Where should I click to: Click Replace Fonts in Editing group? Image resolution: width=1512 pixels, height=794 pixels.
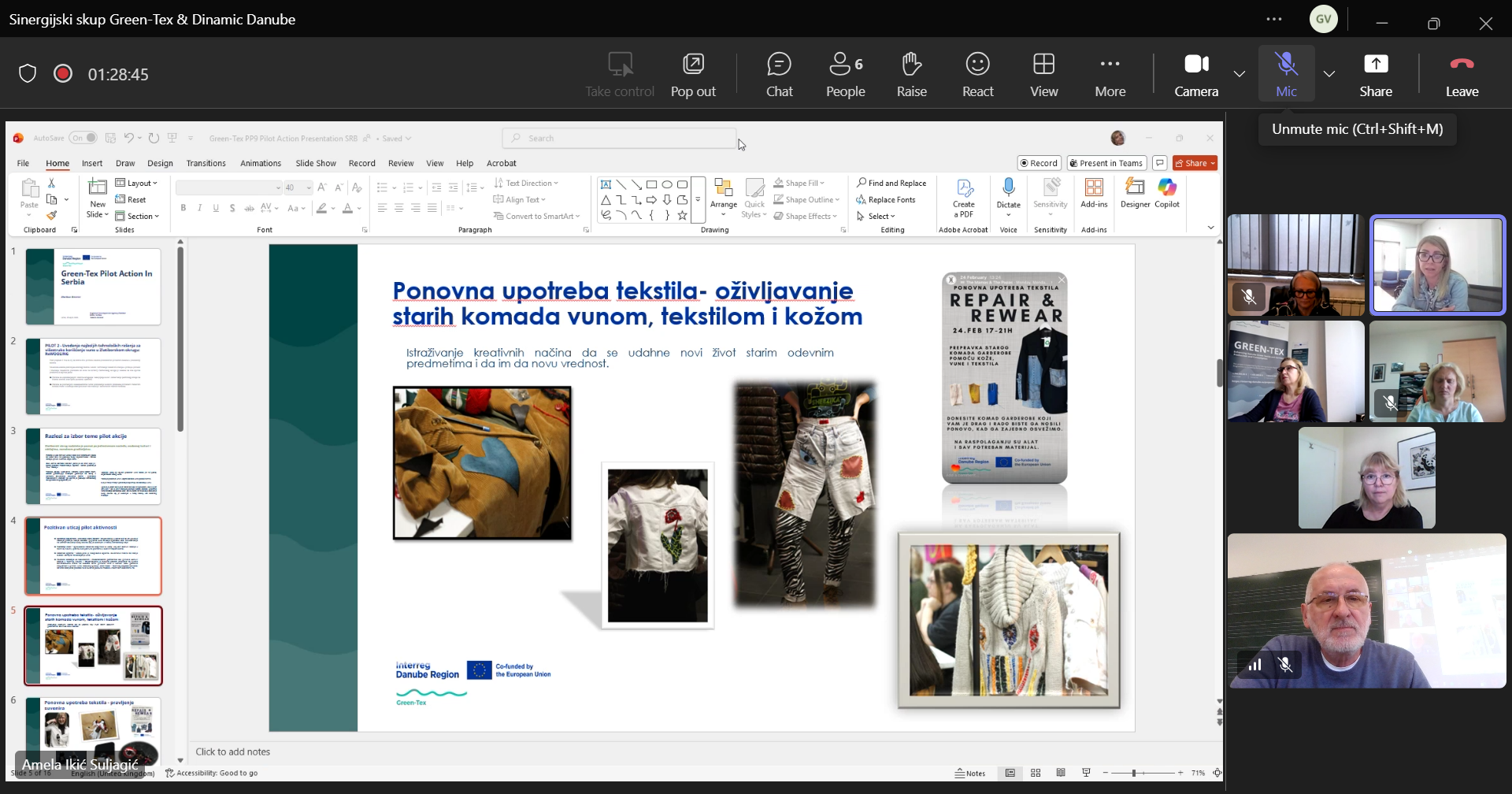[886, 199]
